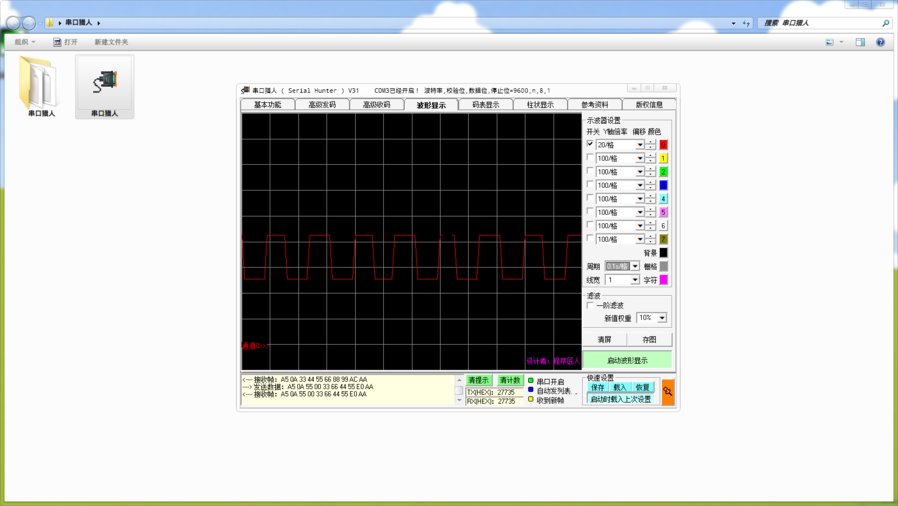Click the 保存 quick settings button

coord(597,388)
